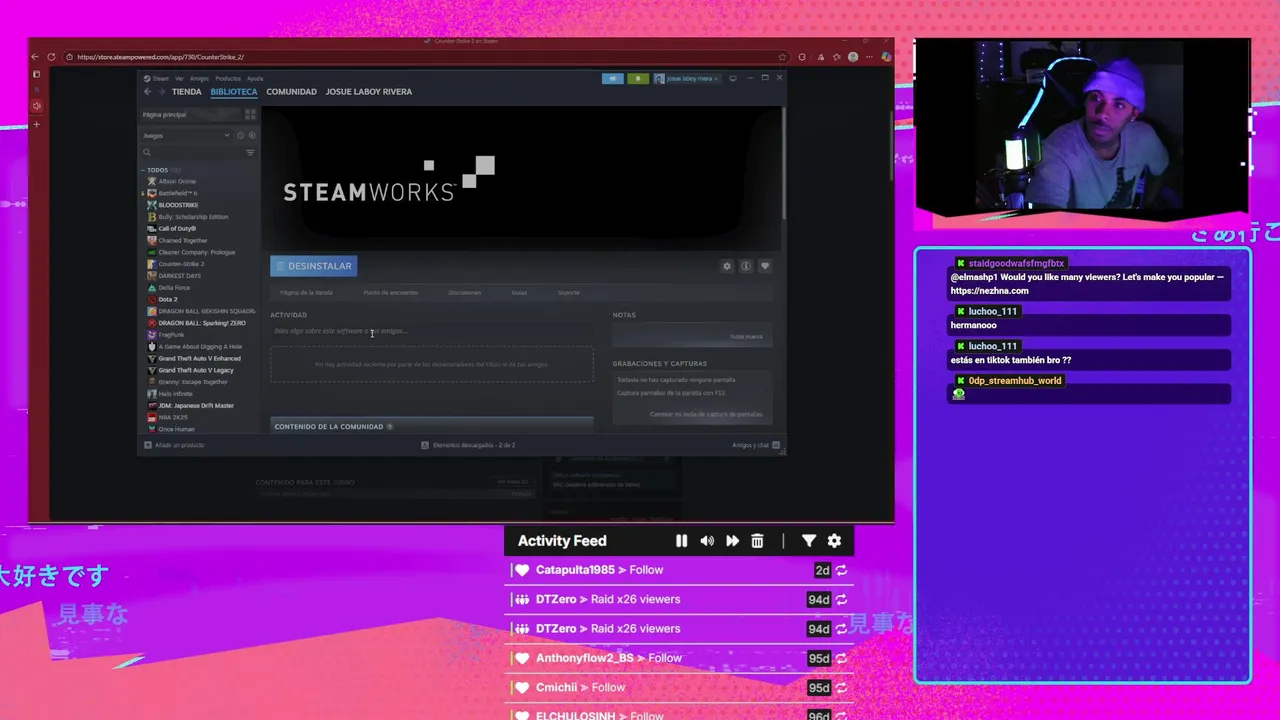The image size is (1280, 720).
Task: Open the Guías link
Action: tap(519, 293)
